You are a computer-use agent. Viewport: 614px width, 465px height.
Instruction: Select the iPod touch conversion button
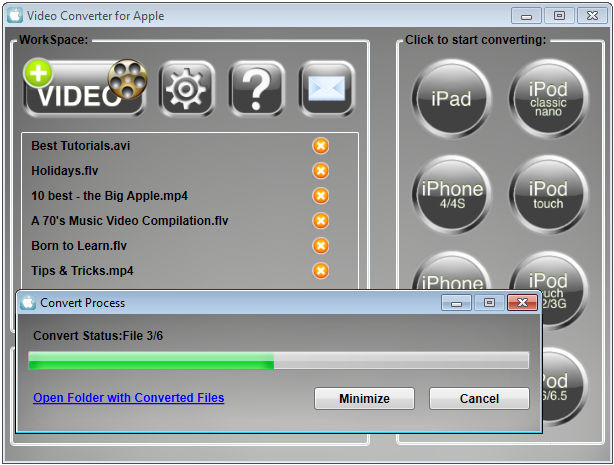click(x=548, y=195)
